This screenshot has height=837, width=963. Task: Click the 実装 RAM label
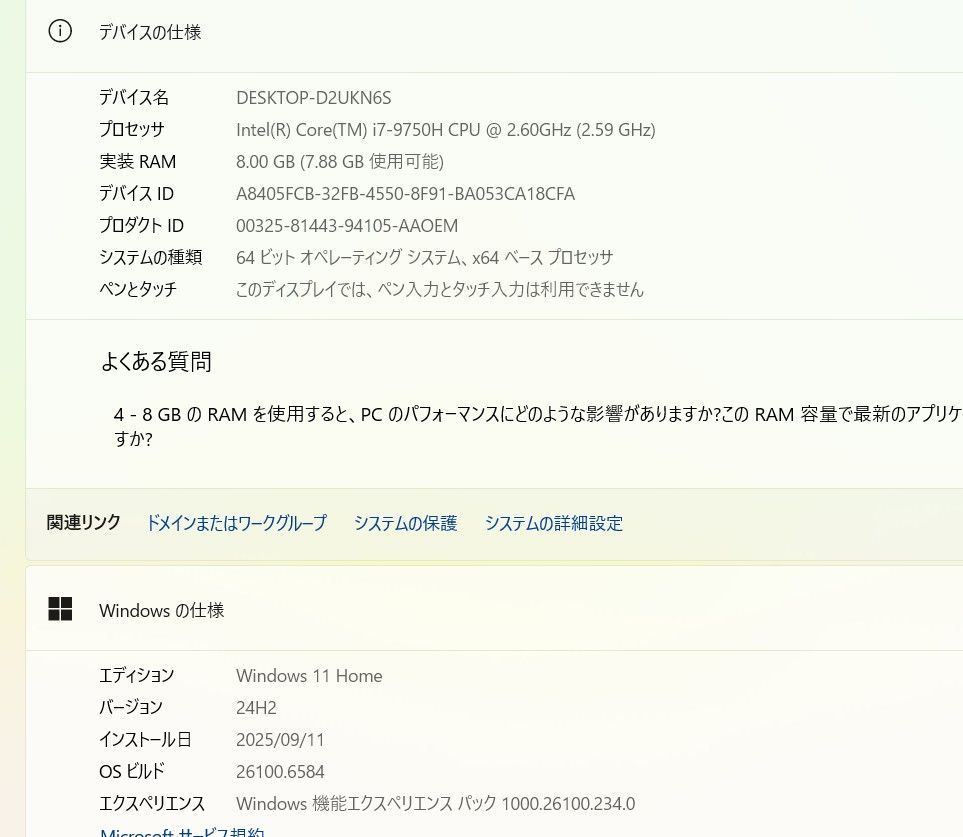138,162
